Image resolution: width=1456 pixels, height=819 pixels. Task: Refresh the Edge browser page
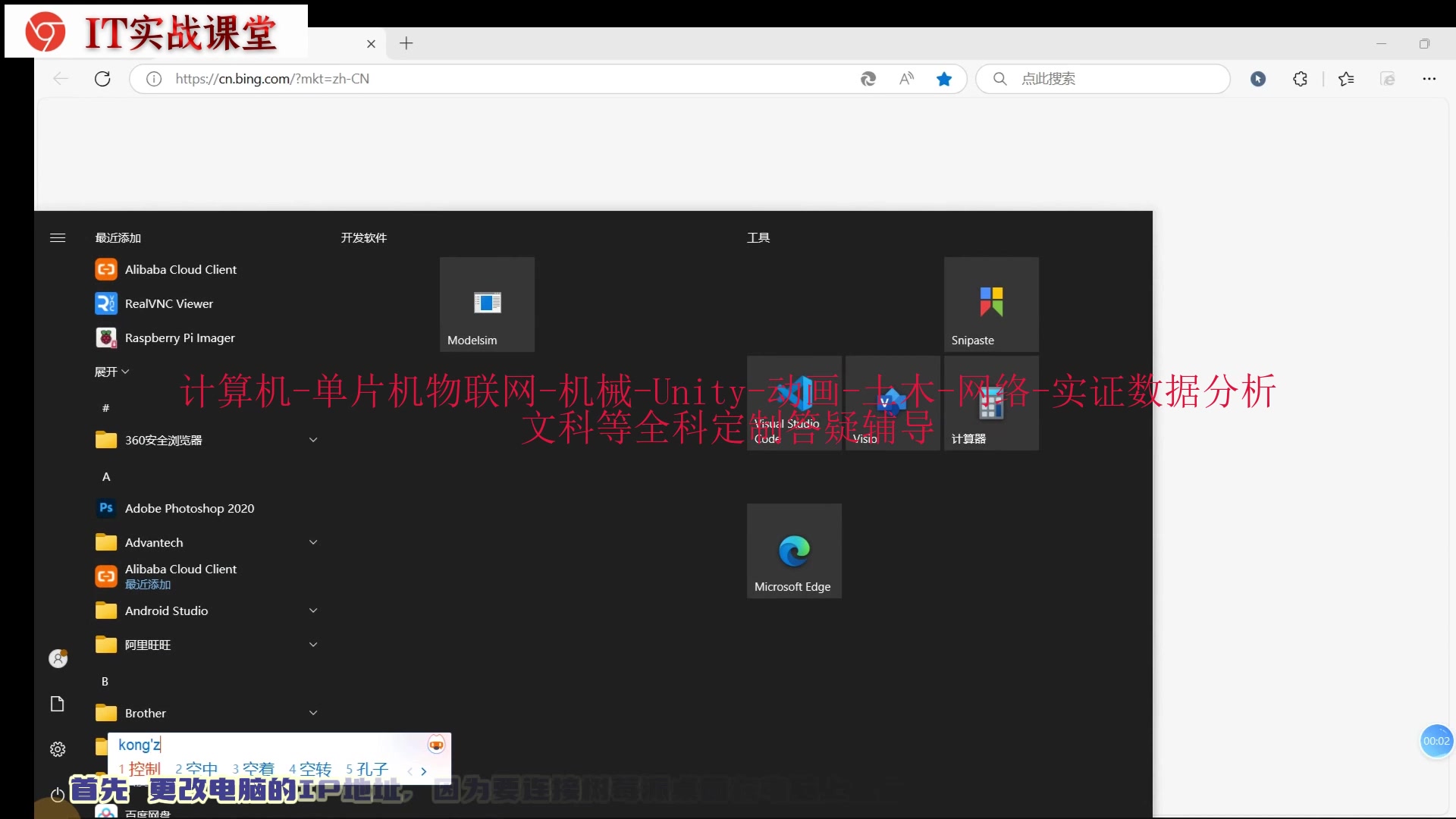pos(102,79)
